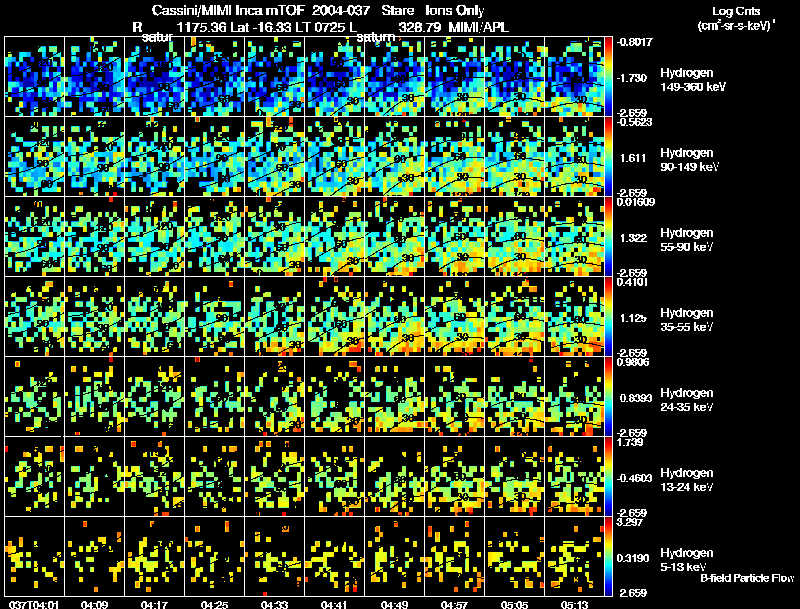Open the 5-13 keV panel at 05:05

[x=514, y=557]
